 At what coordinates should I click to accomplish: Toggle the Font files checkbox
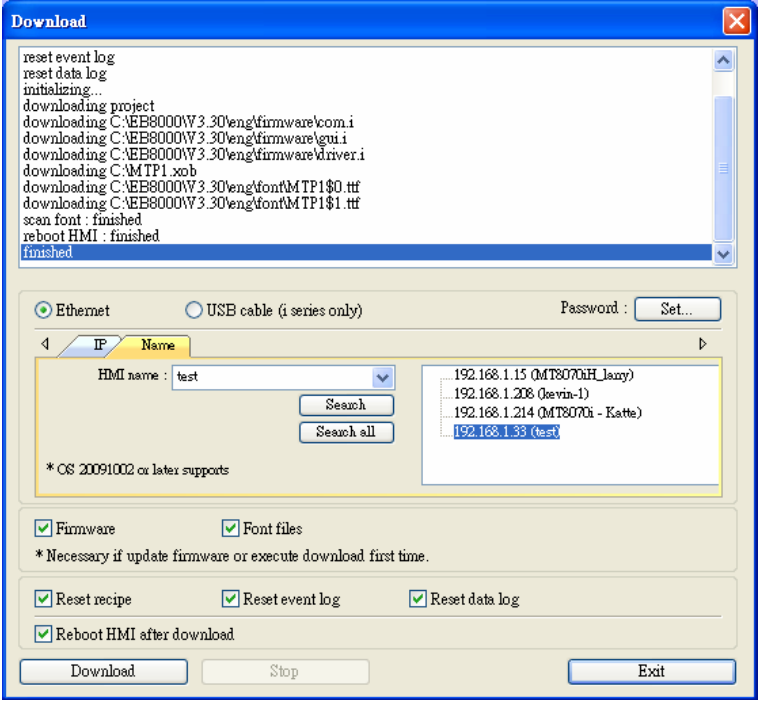click(230, 528)
